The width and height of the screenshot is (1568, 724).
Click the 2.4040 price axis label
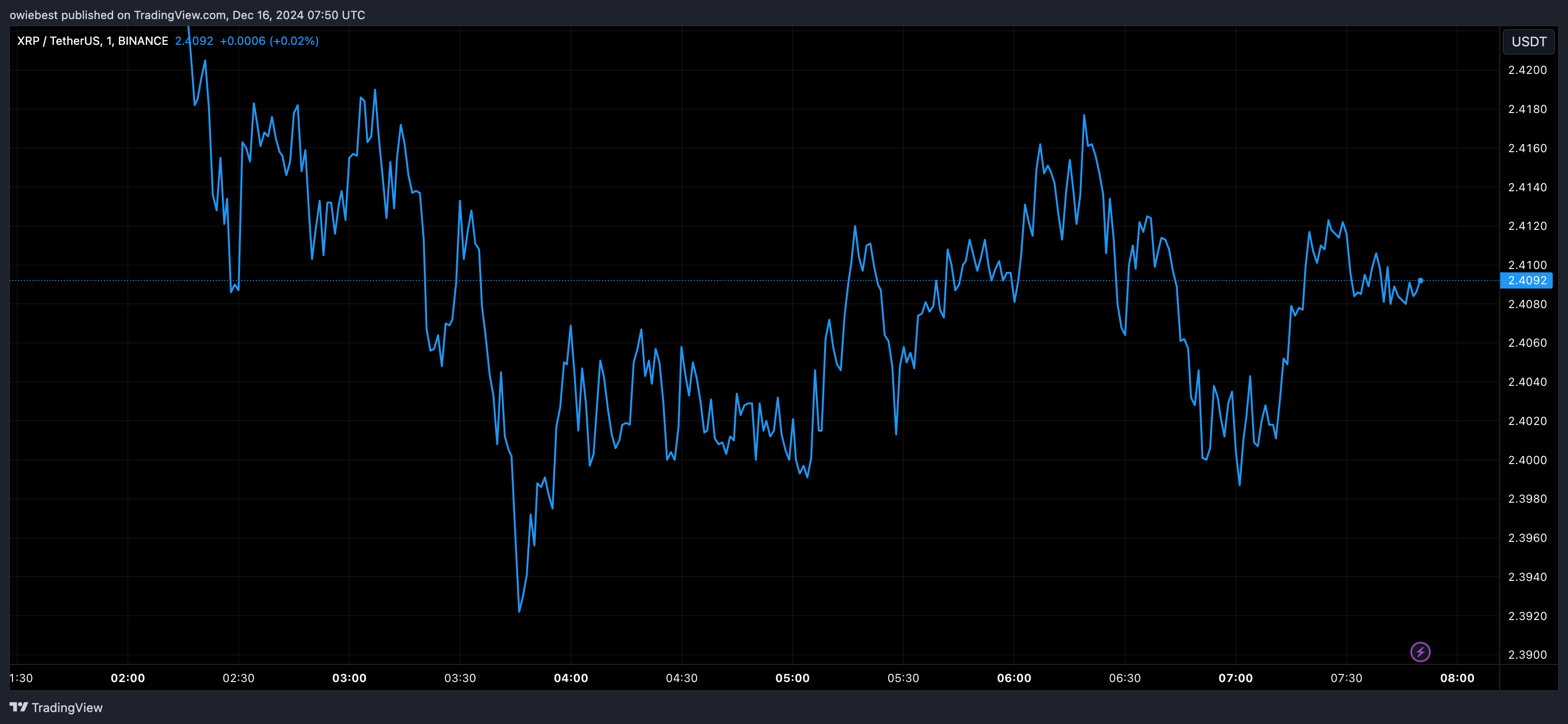[1527, 382]
